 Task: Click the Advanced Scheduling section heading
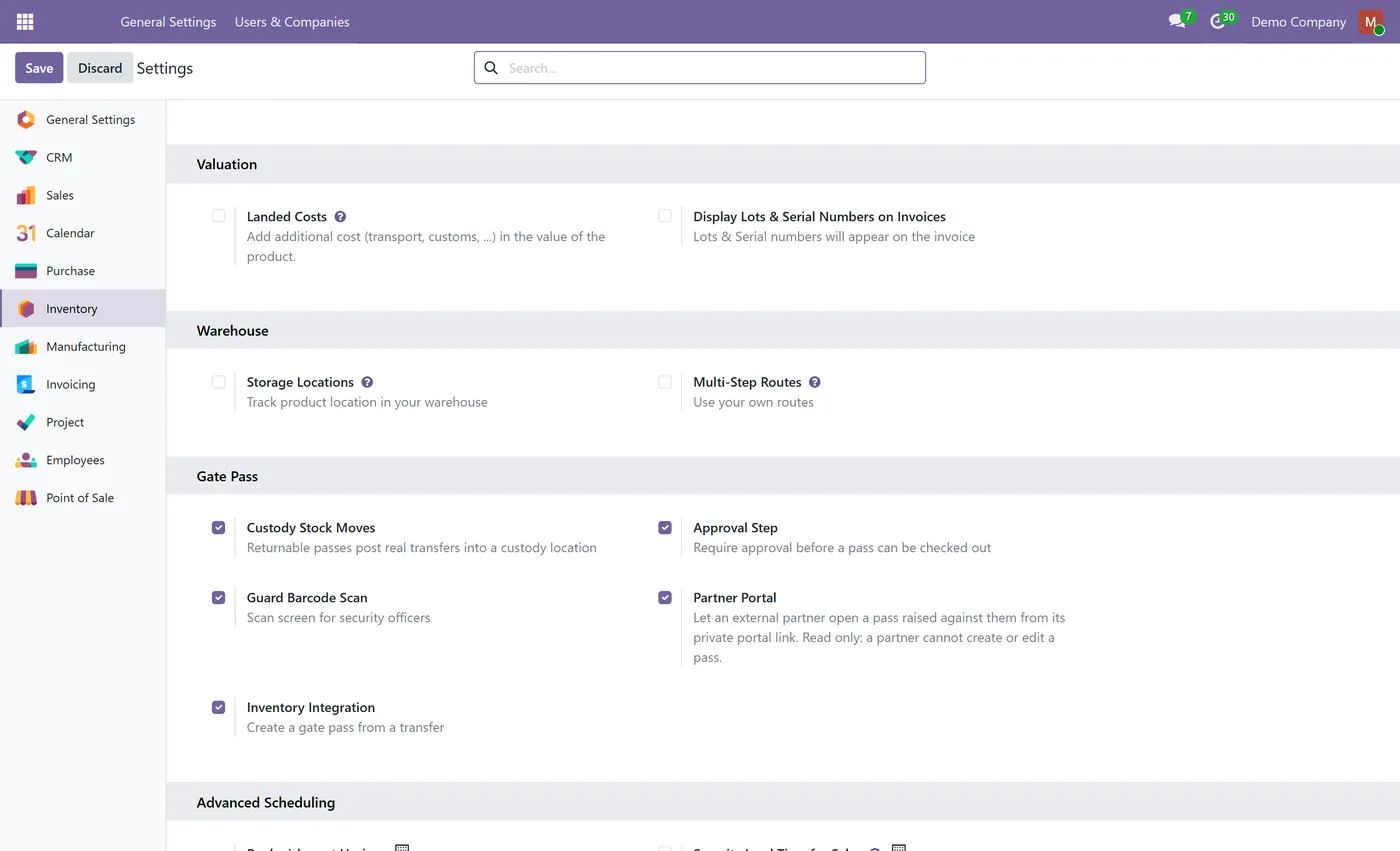point(266,802)
